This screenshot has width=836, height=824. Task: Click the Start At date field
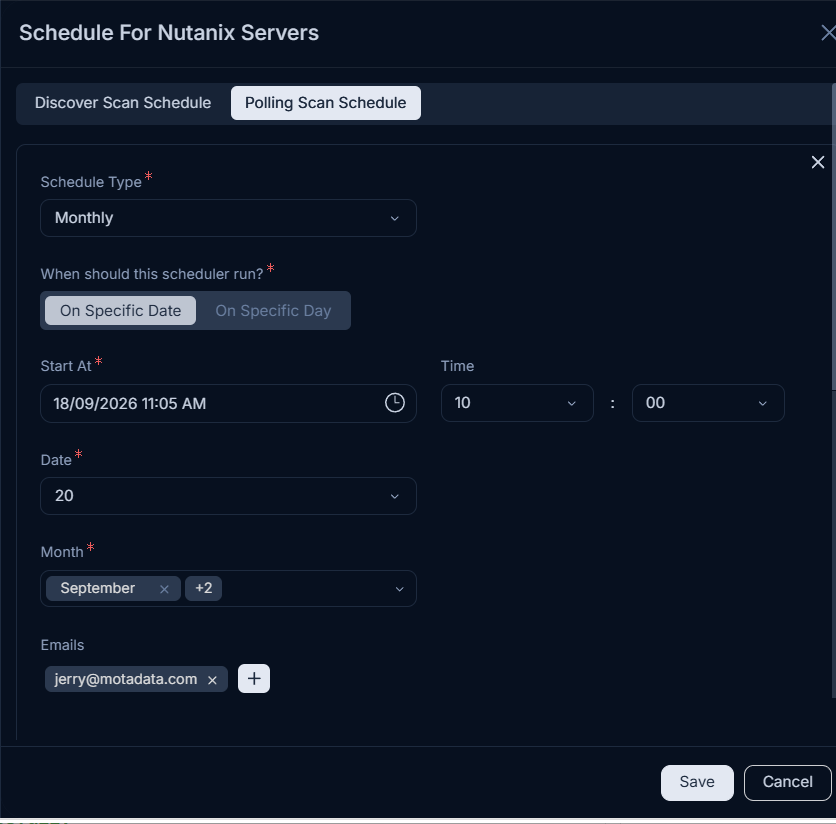point(228,403)
